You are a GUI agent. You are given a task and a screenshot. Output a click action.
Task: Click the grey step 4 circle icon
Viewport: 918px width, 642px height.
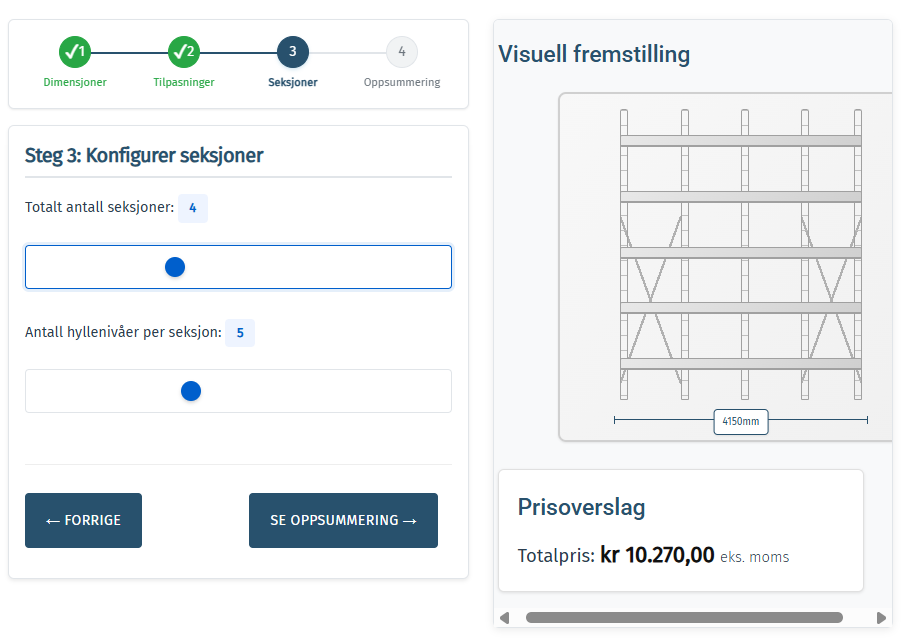[x=401, y=51]
